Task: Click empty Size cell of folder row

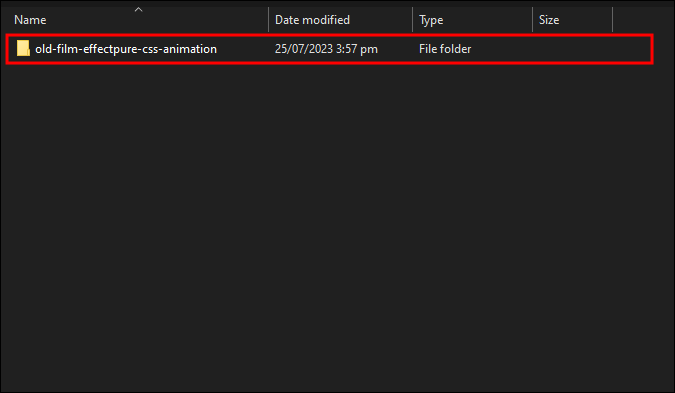Action: pyautogui.click(x=572, y=49)
